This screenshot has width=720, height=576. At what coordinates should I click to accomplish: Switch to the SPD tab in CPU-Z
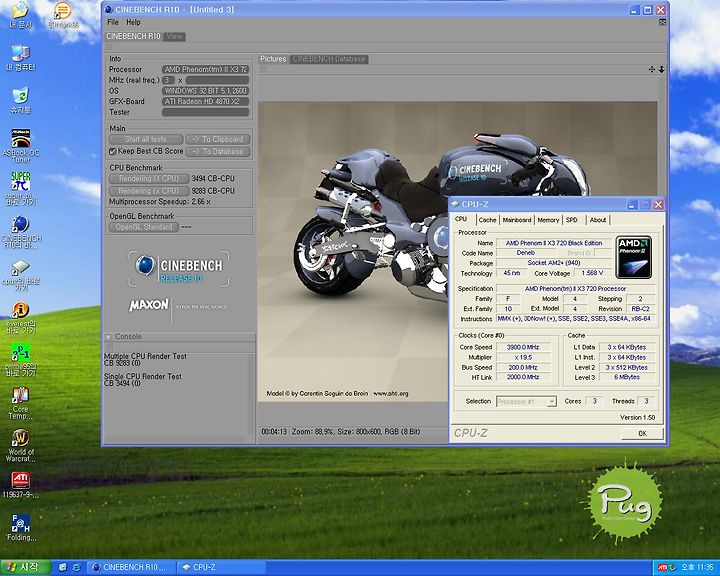pos(572,220)
